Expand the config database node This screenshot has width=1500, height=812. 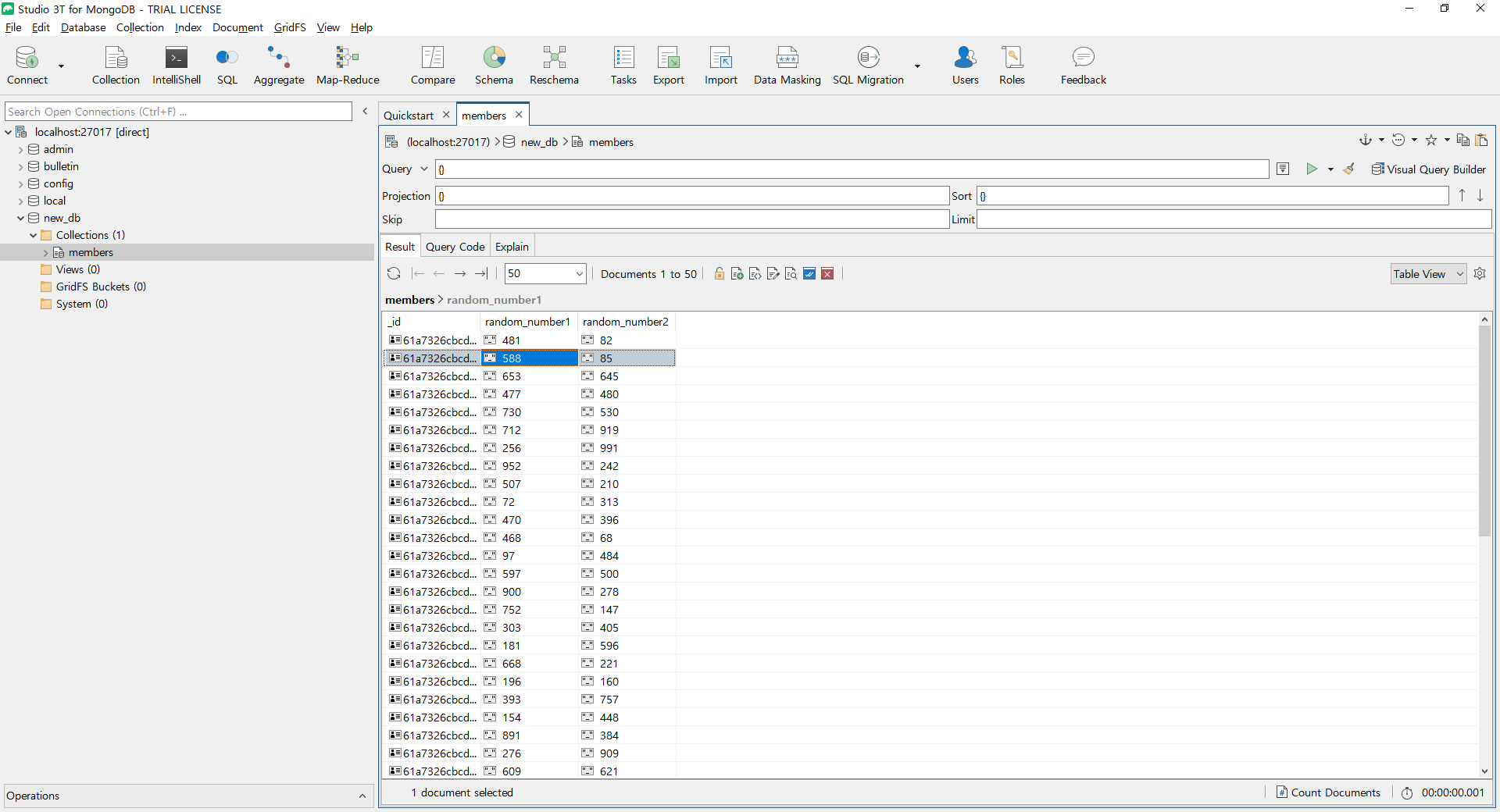(20, 183)
